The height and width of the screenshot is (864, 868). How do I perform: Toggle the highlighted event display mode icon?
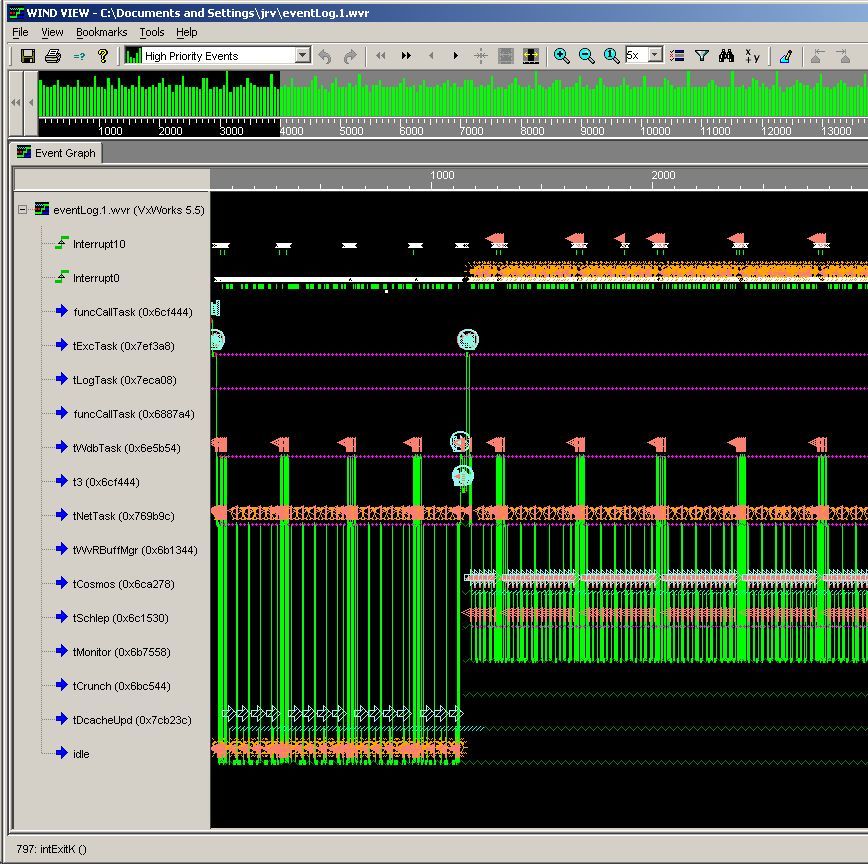tap(531, 56)
